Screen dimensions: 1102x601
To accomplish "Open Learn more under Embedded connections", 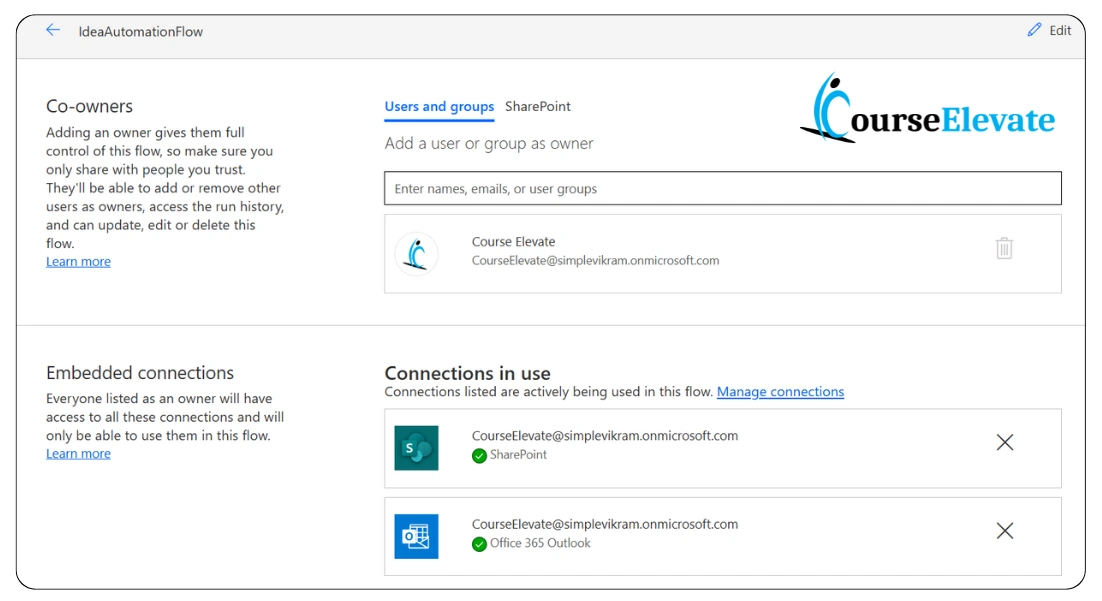I will (78, 454).
